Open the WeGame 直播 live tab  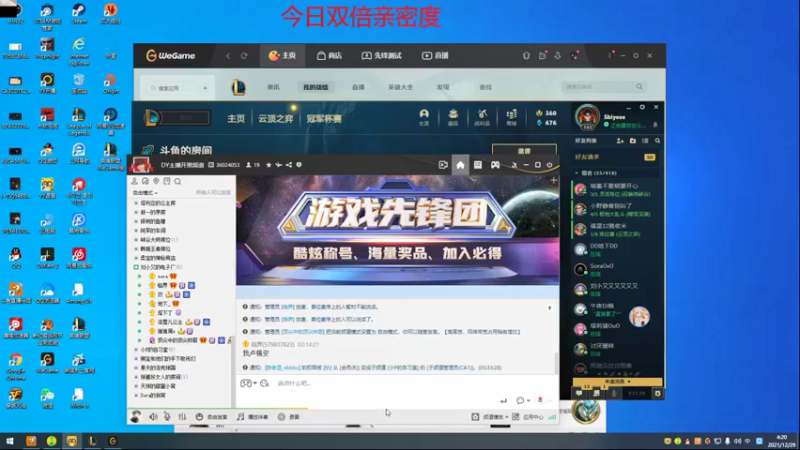pos(435,56)
